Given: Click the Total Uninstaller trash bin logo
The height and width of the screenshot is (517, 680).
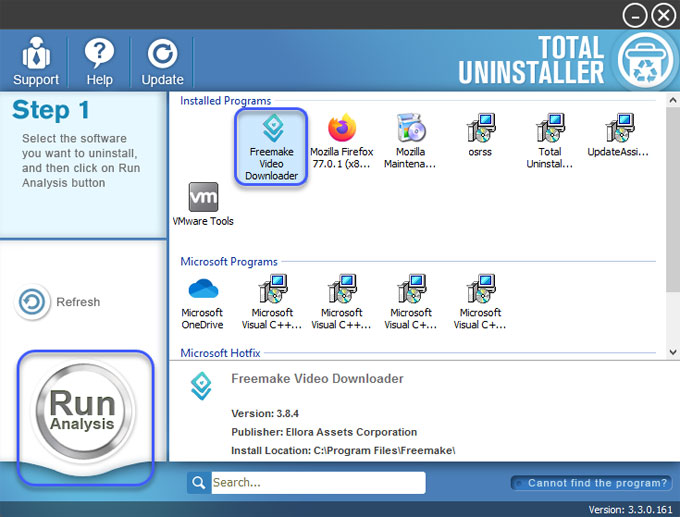Looking at the screenshot, I should point(645,61).
